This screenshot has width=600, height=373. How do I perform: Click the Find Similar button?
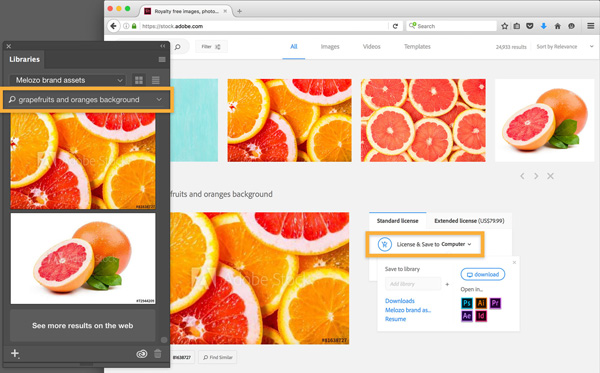(x=218, y=357)
